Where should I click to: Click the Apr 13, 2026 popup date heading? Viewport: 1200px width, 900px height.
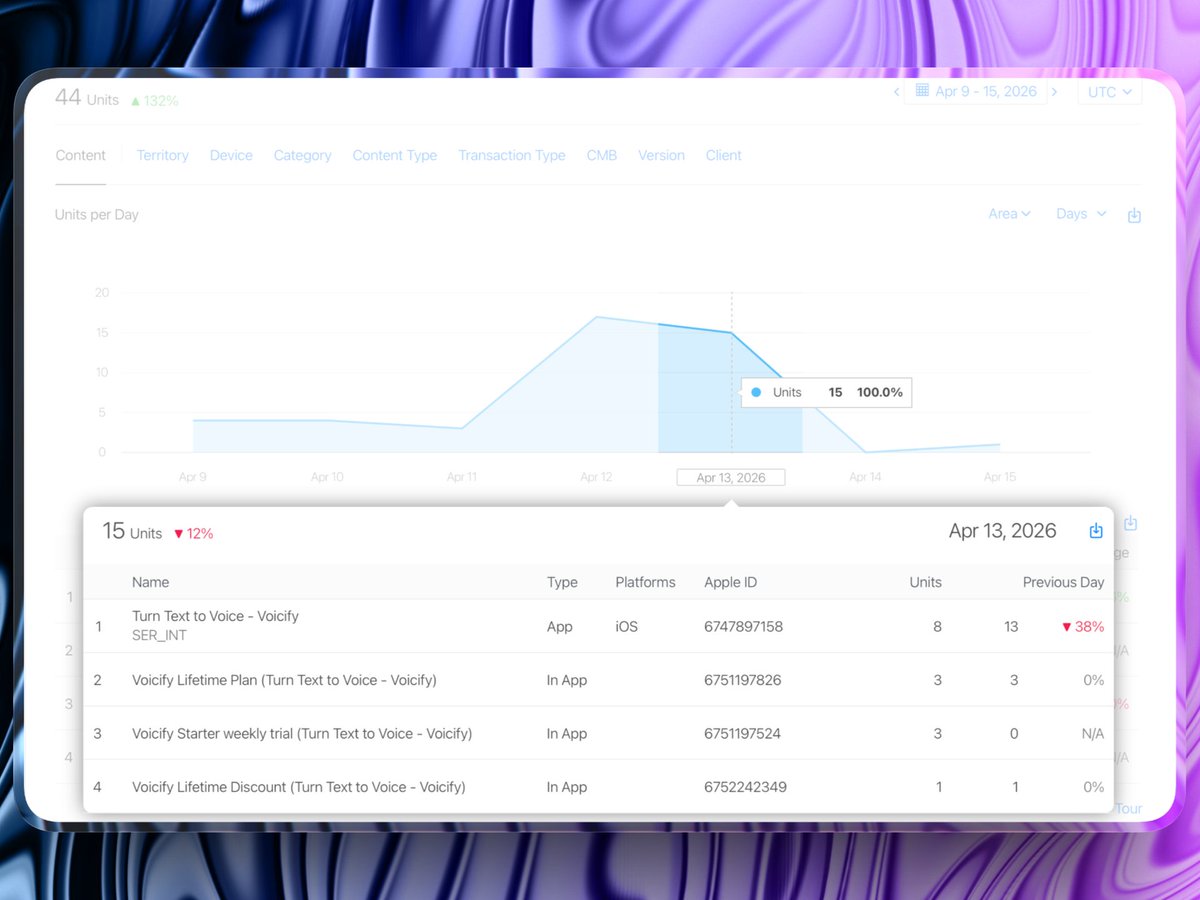1002,531
